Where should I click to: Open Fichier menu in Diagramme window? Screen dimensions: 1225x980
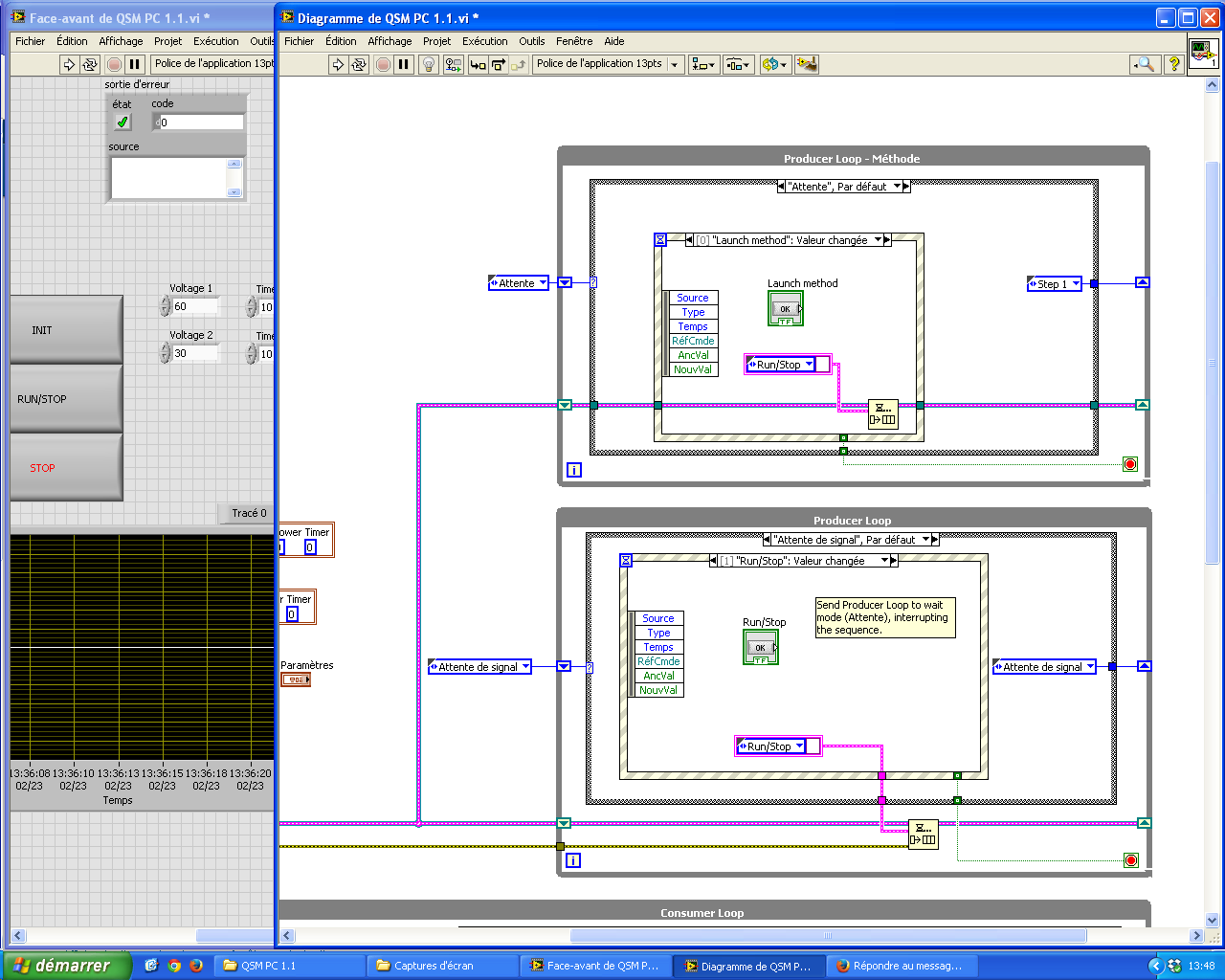pos(299,41)
